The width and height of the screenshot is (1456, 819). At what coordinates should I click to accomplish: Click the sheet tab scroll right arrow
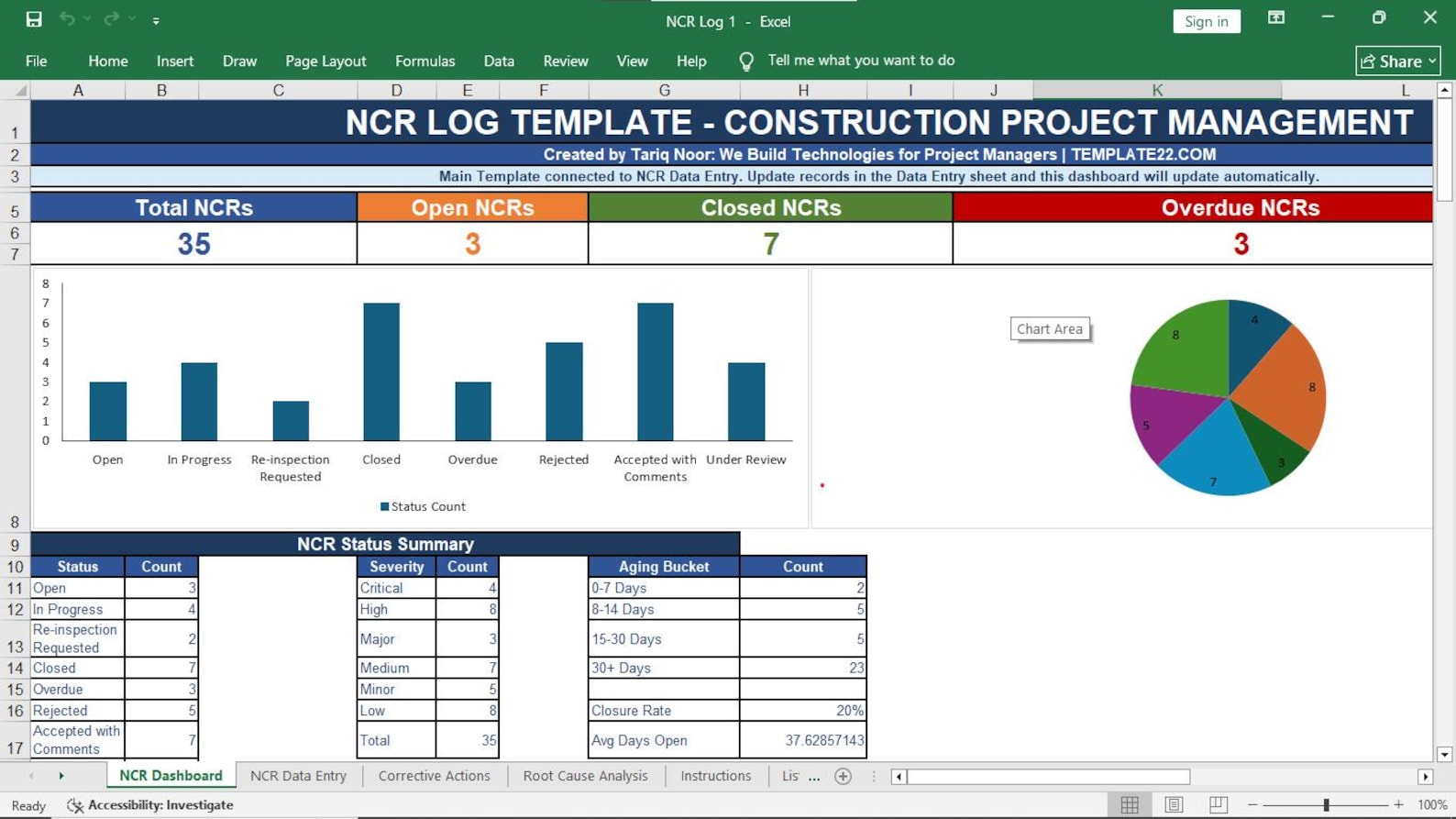coord(61,776)
